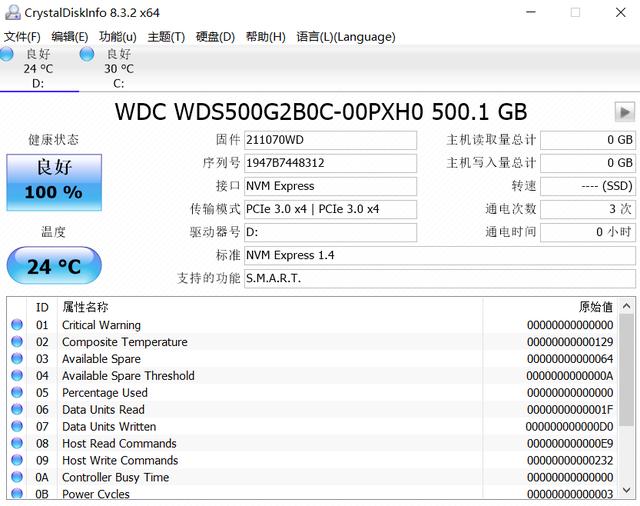The image size is (640, 506).
Task: Open the 主题(T) menu
Action: coord(166,37)
